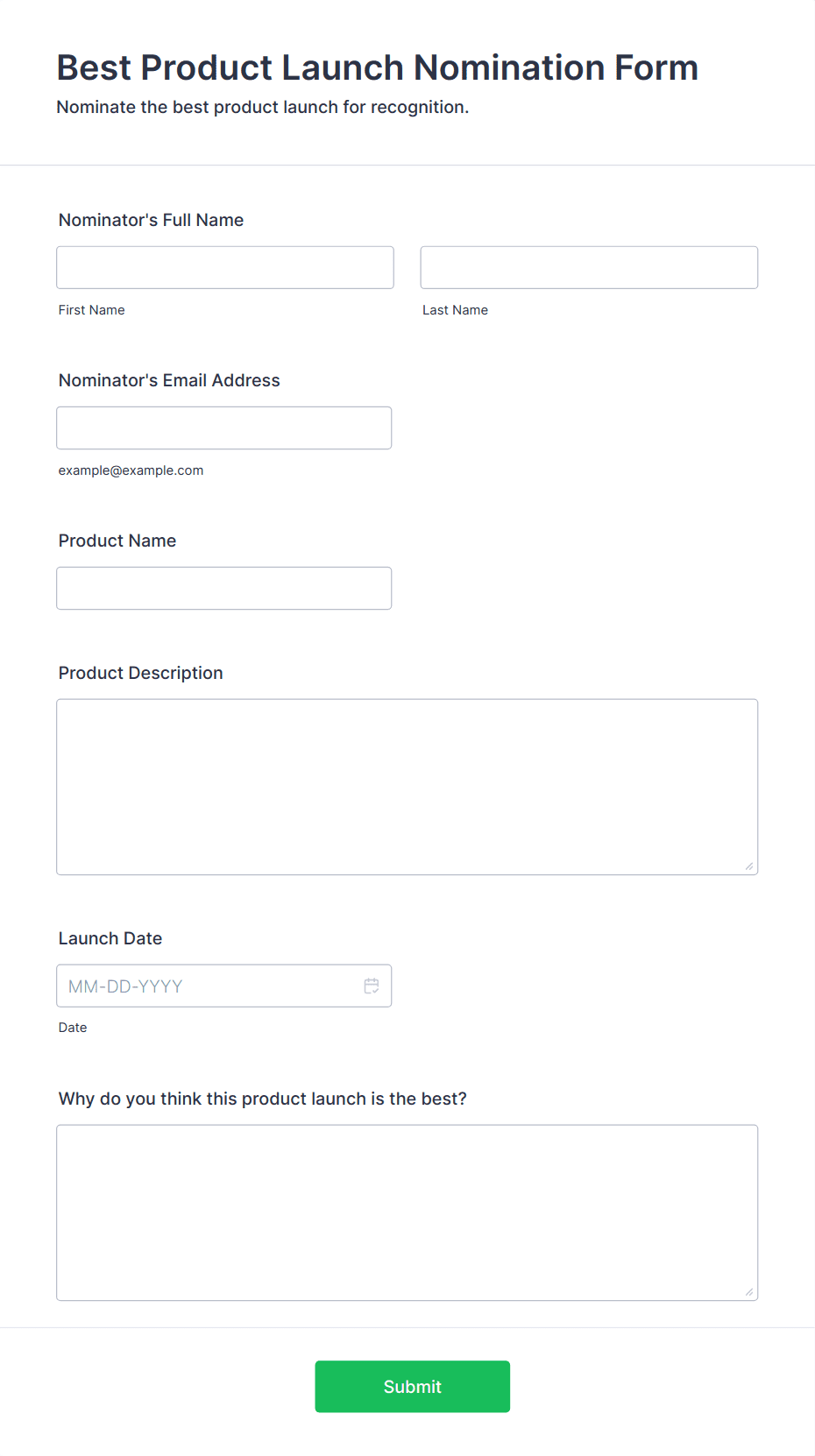Click the Last Name input field

click(589, 267)
